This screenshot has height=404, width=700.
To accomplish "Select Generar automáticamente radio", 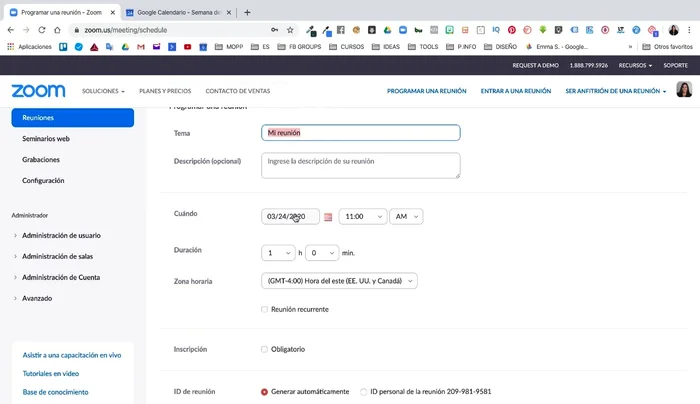I will 264,392.
